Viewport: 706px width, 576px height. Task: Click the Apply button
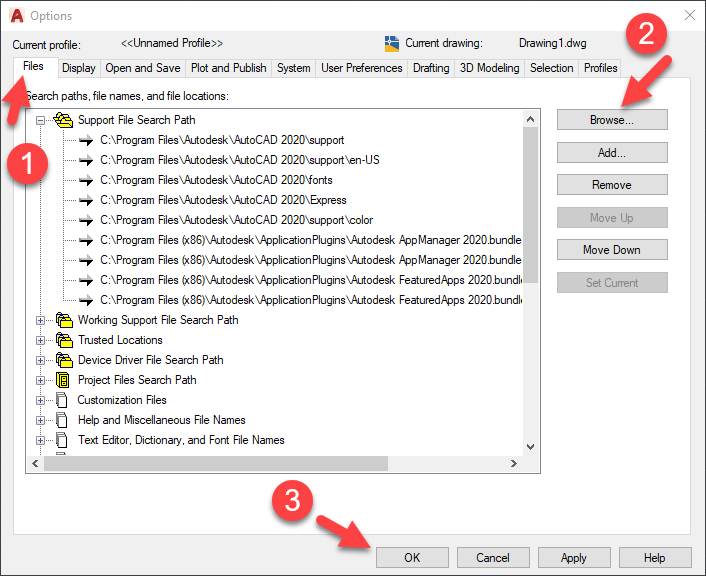click(574, 558)
